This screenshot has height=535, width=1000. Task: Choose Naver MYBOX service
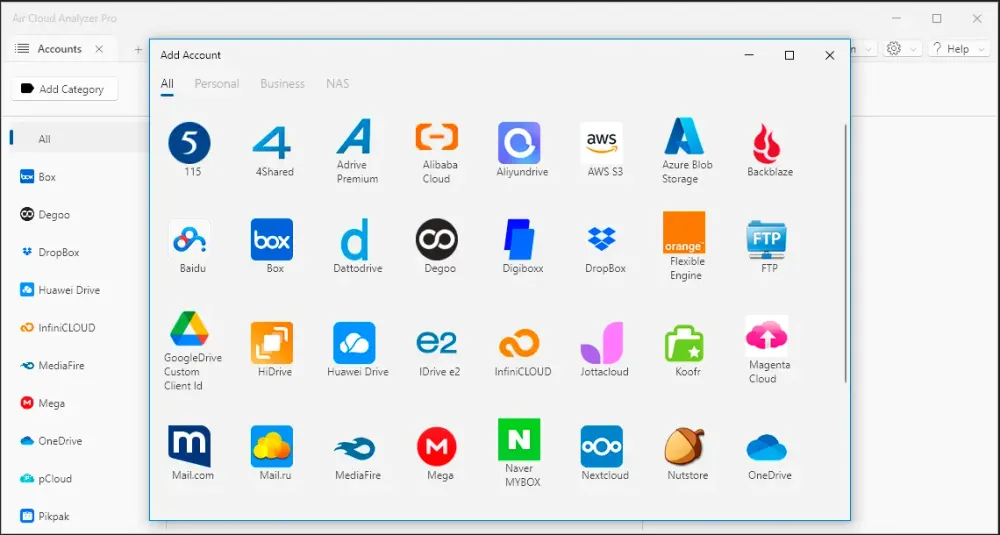point(519,439)
